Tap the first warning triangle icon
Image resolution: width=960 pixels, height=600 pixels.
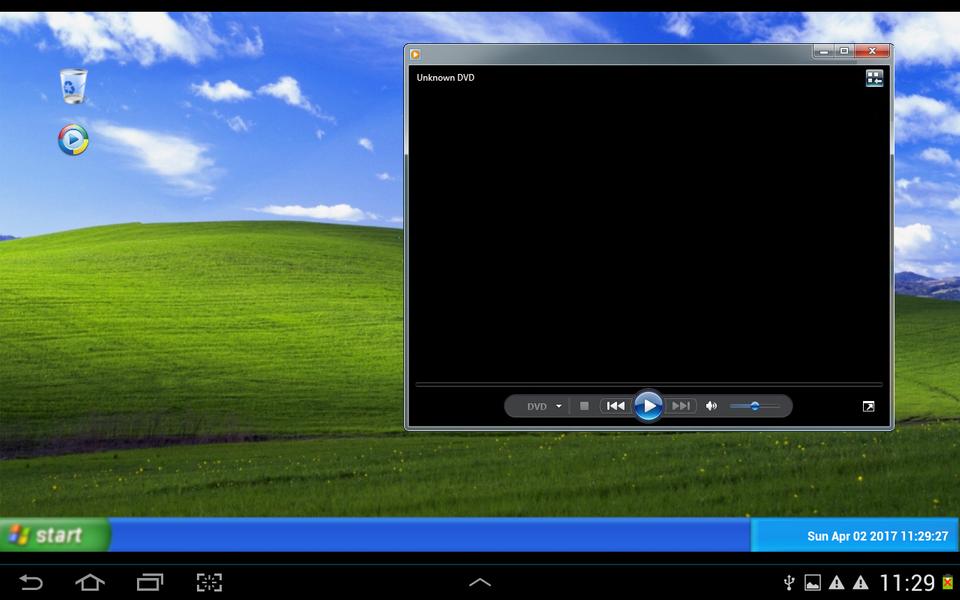[x=836, y=582]
